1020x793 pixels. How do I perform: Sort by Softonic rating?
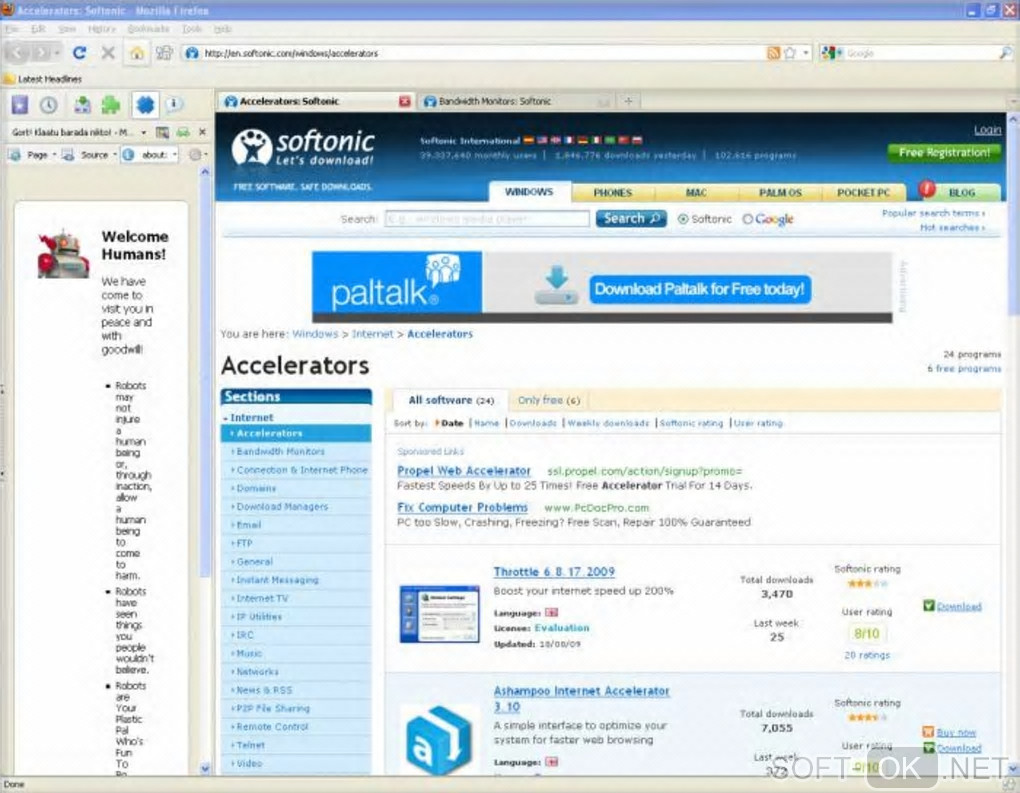coord(691,423)
